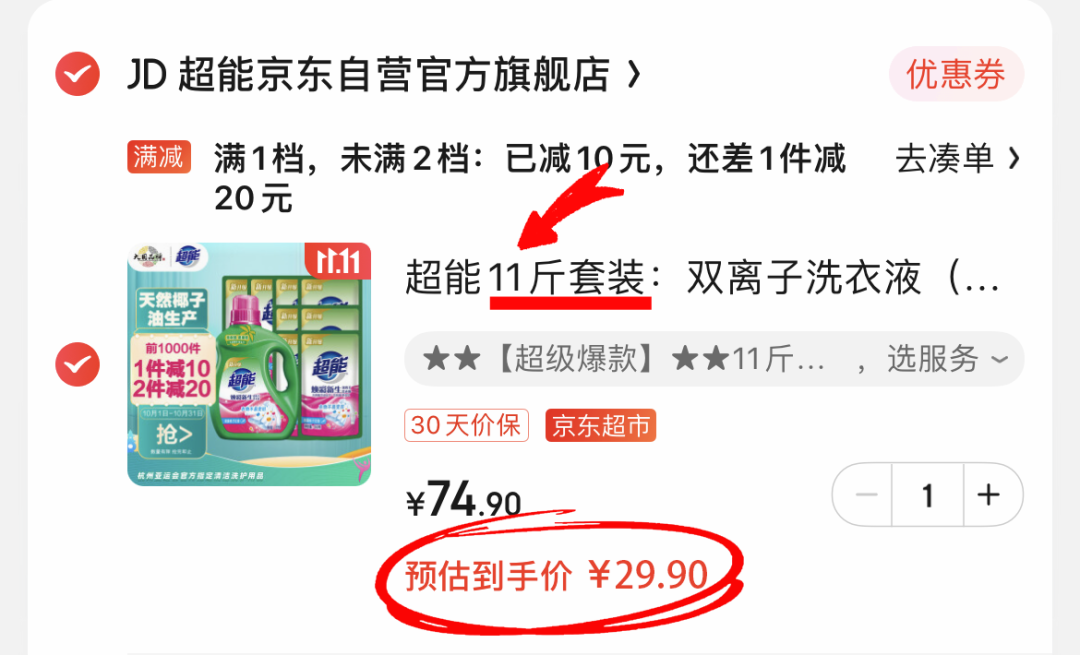
Task: Tap the 预估到手价 ¥29.90 text
Action: (557, 574)
